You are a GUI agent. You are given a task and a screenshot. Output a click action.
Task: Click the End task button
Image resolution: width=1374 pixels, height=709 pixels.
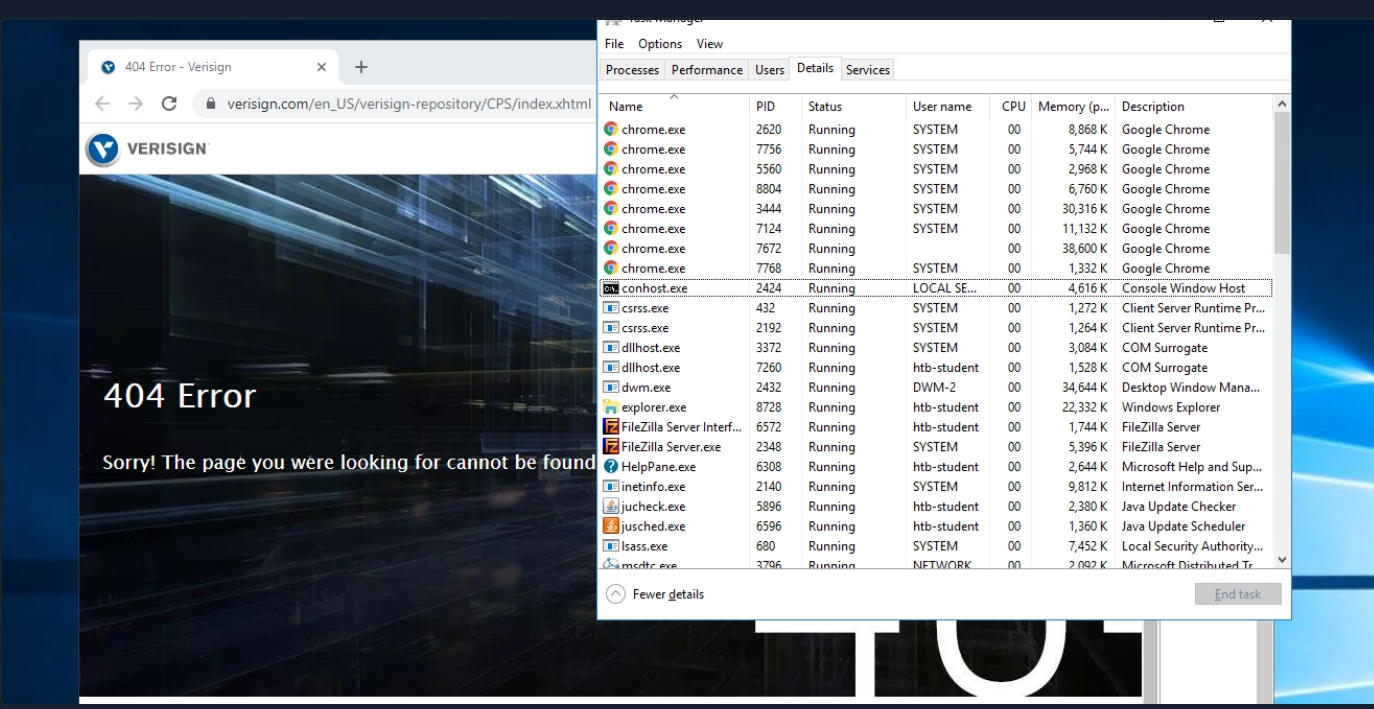[x=1238, y=594]
